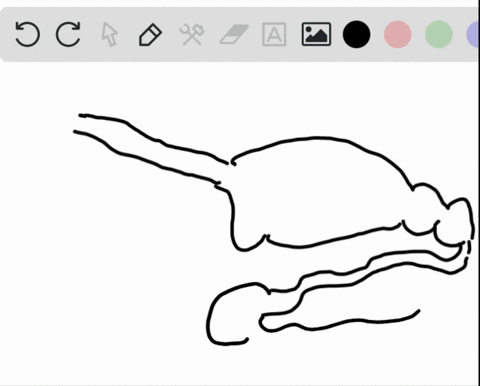Select the pointer selection tool

(109, 34)
